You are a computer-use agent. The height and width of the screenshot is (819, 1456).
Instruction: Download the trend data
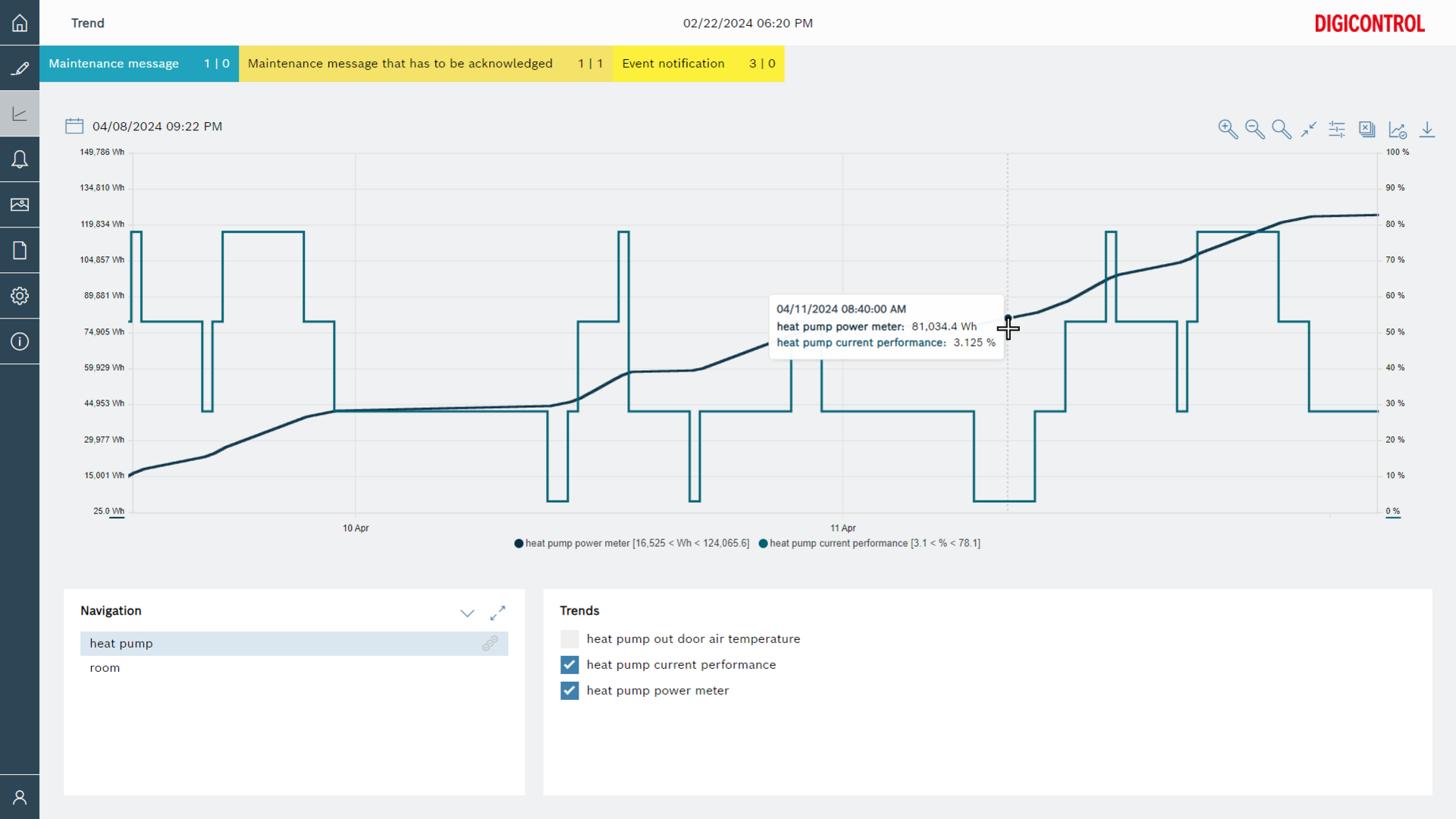click(1427, 129)
